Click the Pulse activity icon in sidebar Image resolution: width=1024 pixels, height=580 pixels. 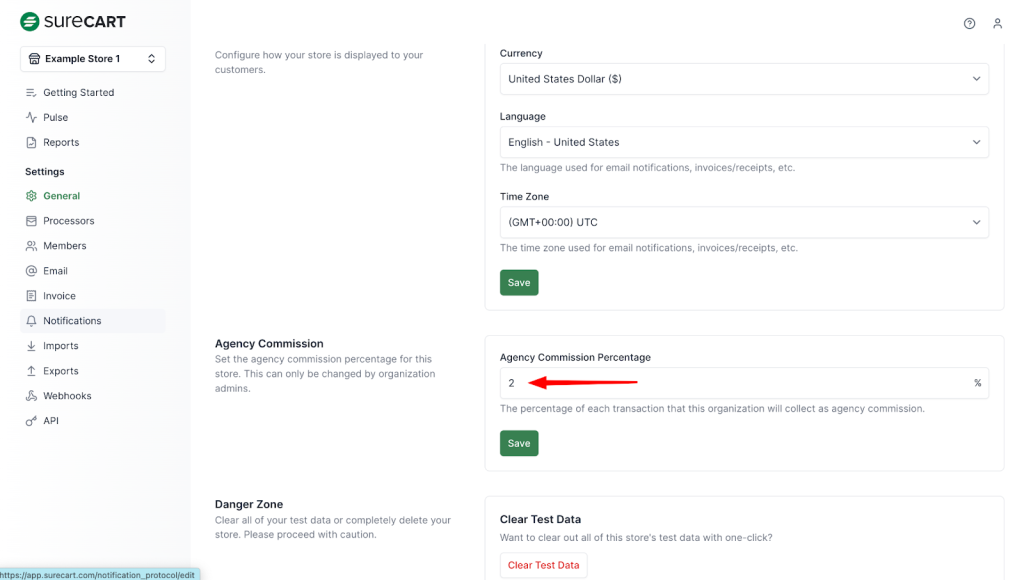pyautogui.click(x=32, y=117)
